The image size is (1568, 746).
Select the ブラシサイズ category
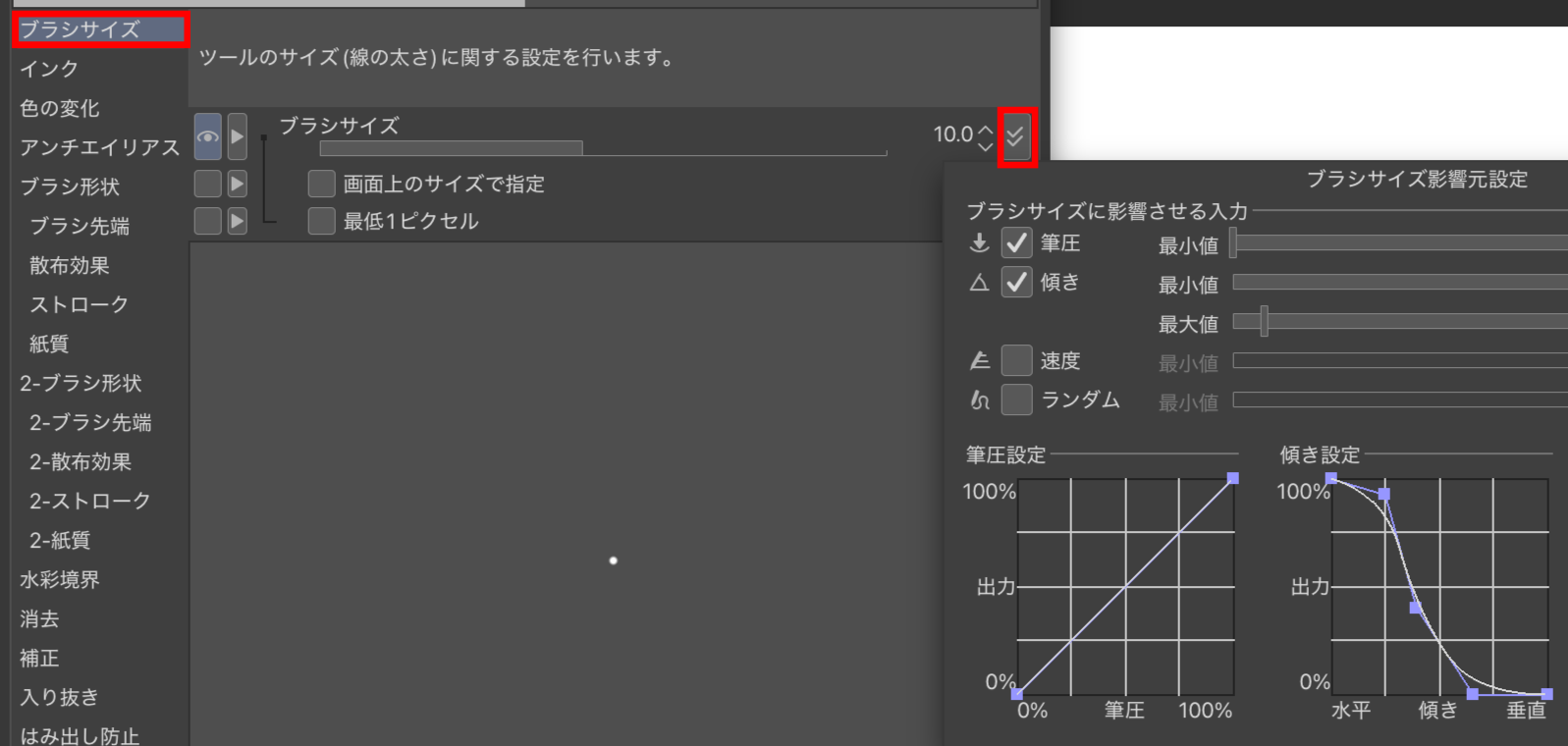(100, 29)
